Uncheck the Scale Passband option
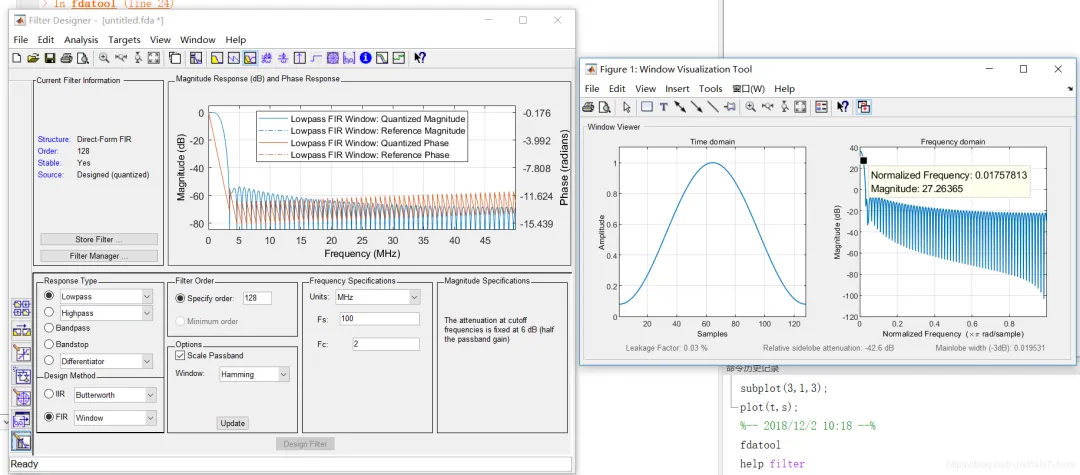The height and width of the screenshot is (475, 1080). click(x=180, y=355)
